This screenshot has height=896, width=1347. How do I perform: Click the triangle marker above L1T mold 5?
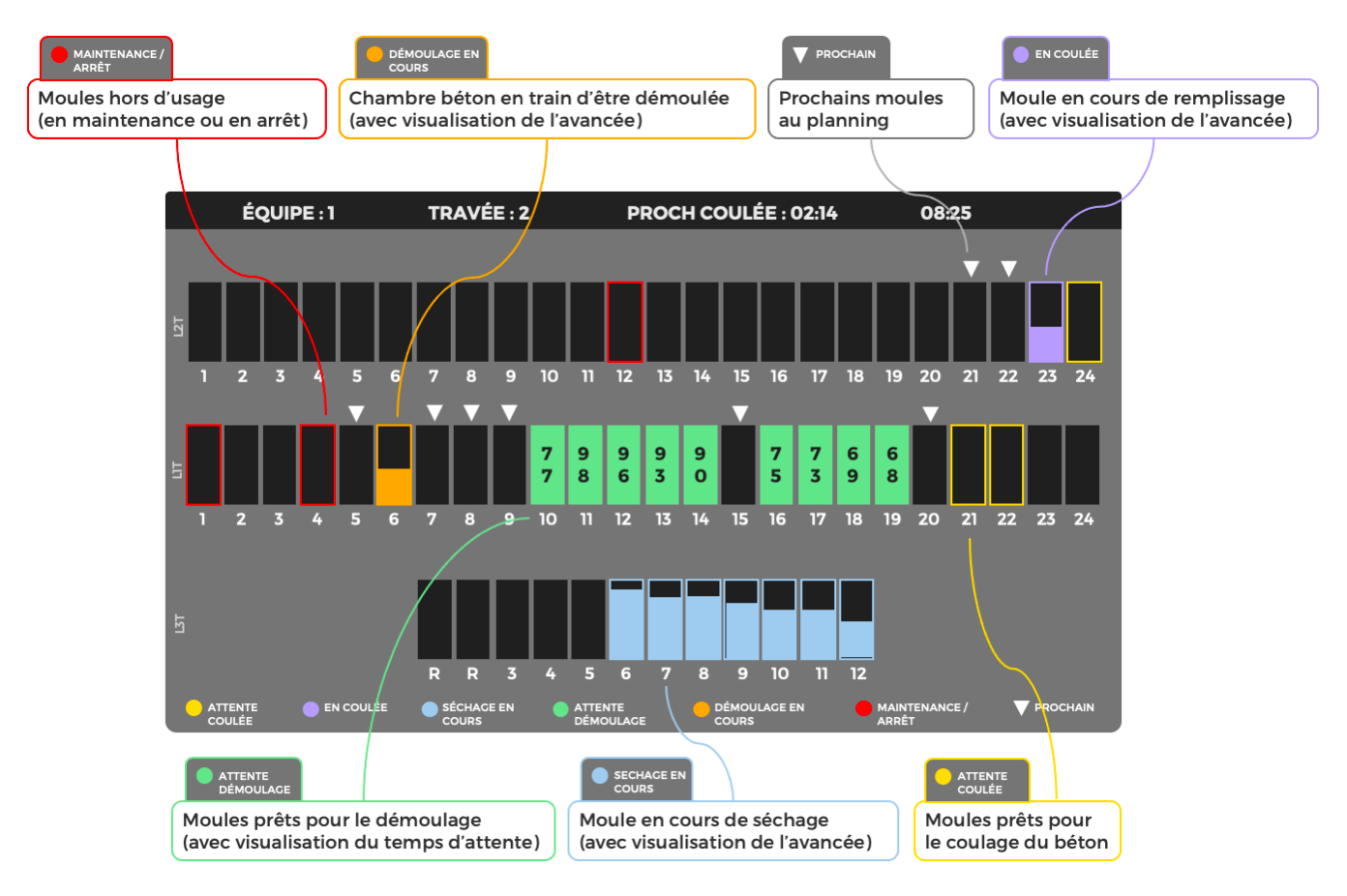pyautogui.click(x=356, y=413)
